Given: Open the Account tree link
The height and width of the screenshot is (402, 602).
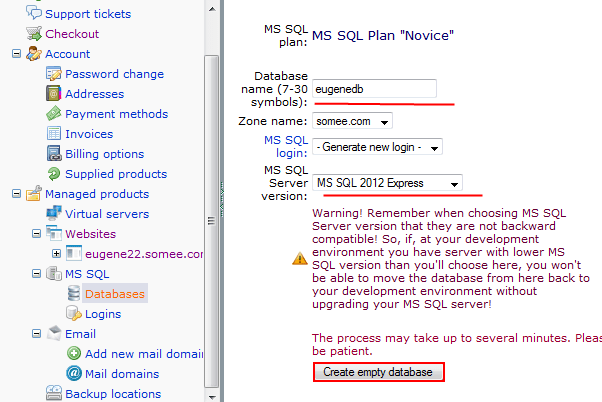Looking at the screenshot, I should pos(67,54).
